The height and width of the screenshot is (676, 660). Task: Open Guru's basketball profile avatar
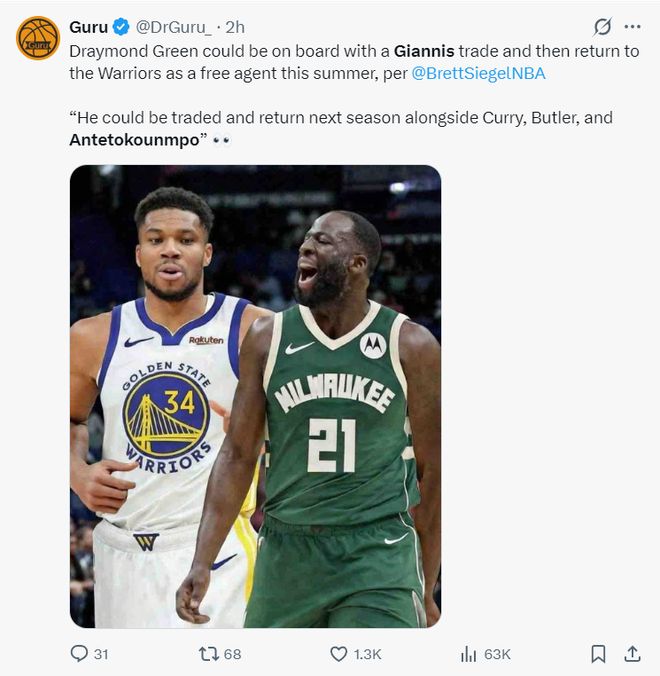[38, 38]
